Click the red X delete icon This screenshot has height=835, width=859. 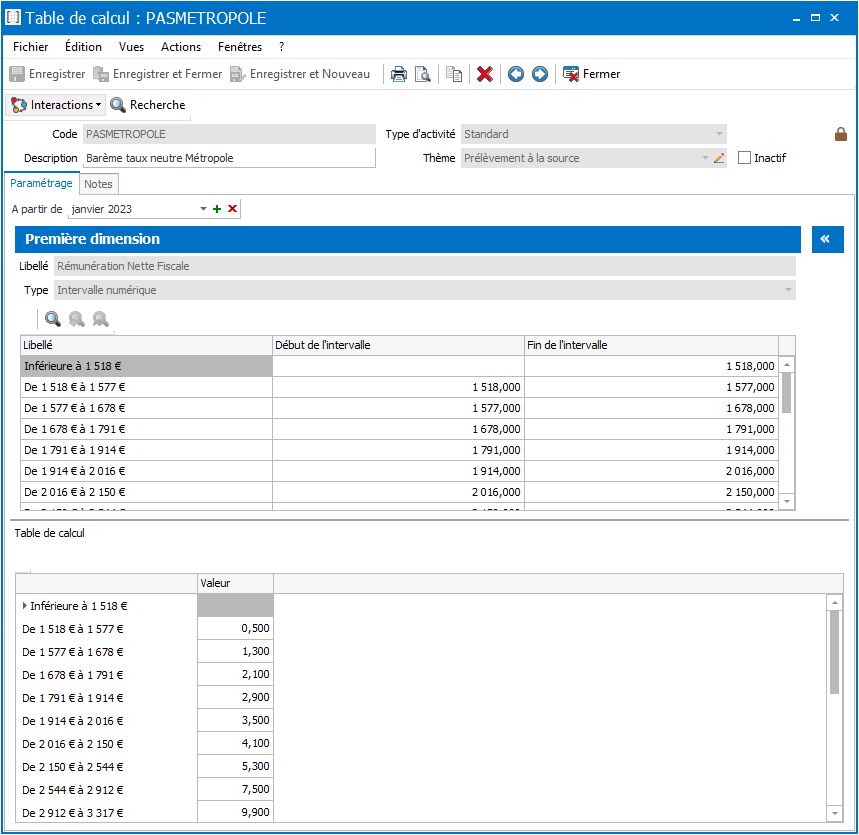coord(485,74)
